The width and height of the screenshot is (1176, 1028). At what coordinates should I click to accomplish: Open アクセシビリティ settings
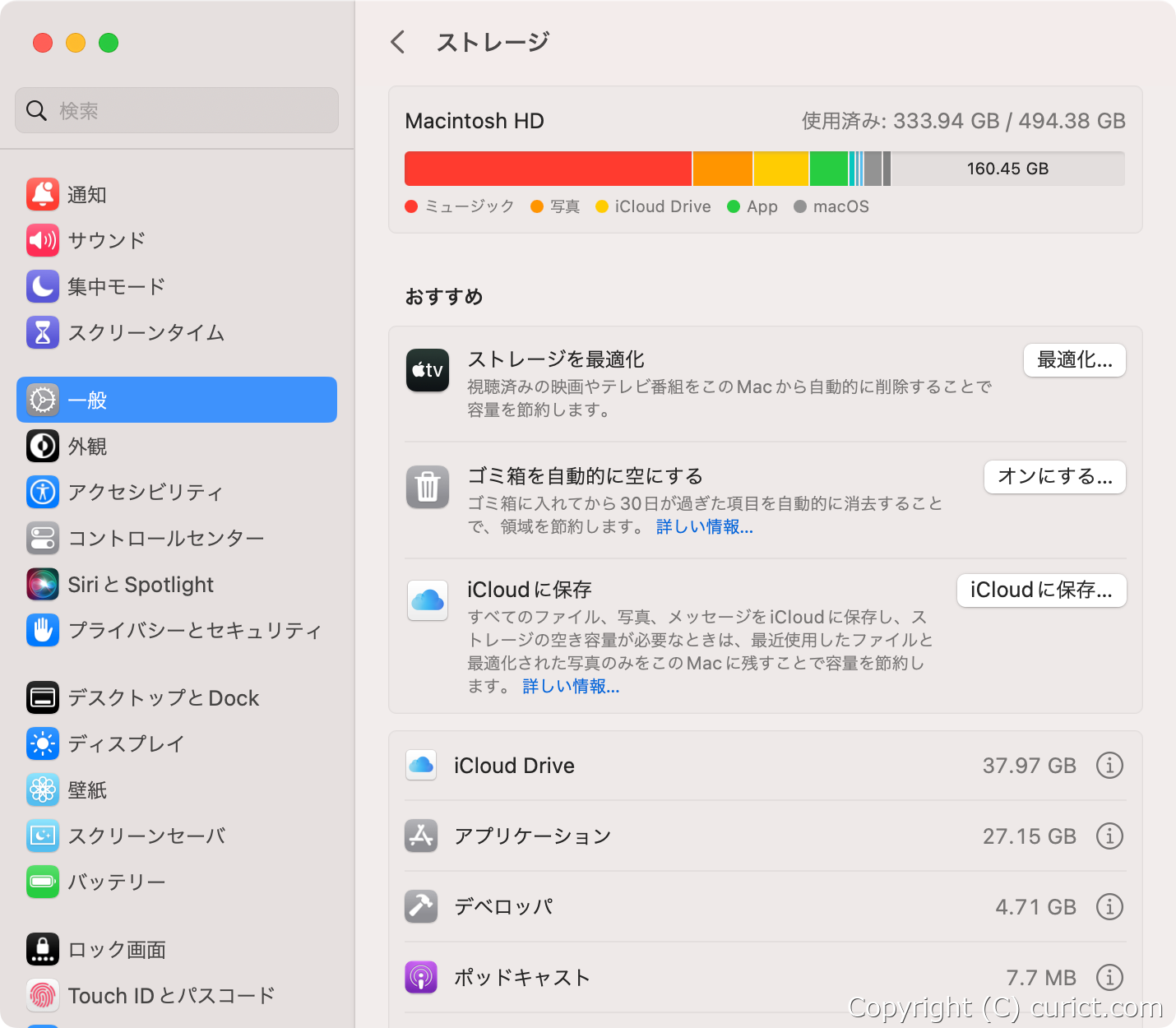click(x=177, y=492)
